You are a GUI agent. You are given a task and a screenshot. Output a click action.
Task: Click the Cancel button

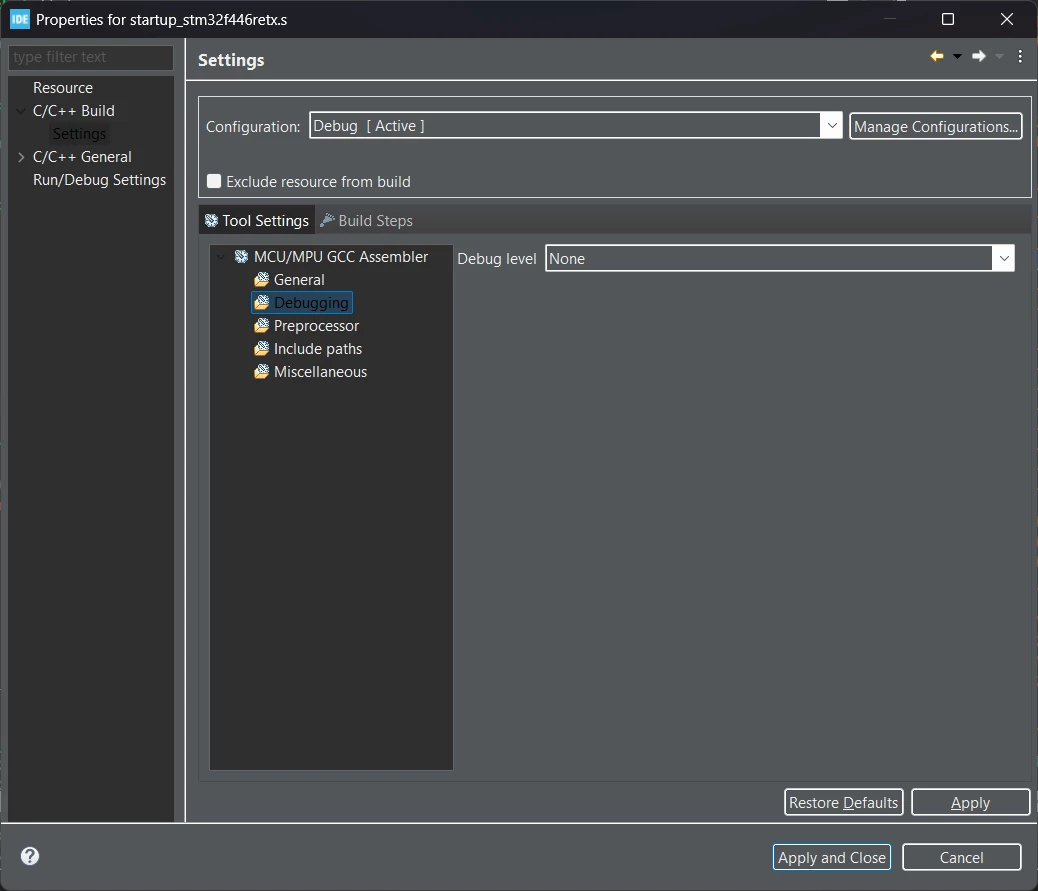click(961, 857)
